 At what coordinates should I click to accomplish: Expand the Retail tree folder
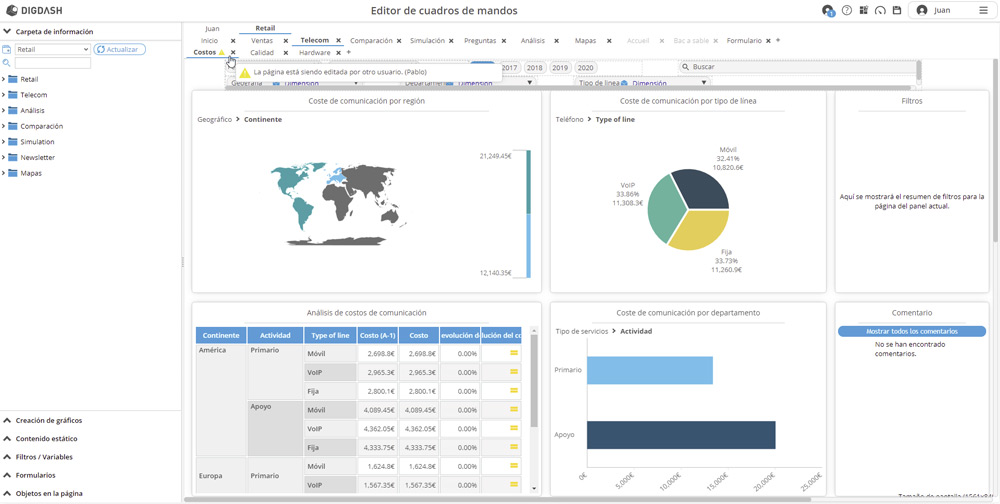(4, 79)
